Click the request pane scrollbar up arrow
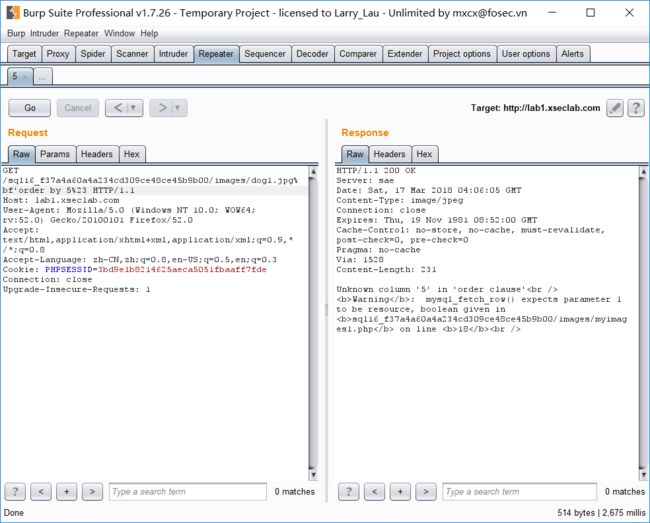Screen dimensions: 650x523 [x=313, y=171]
